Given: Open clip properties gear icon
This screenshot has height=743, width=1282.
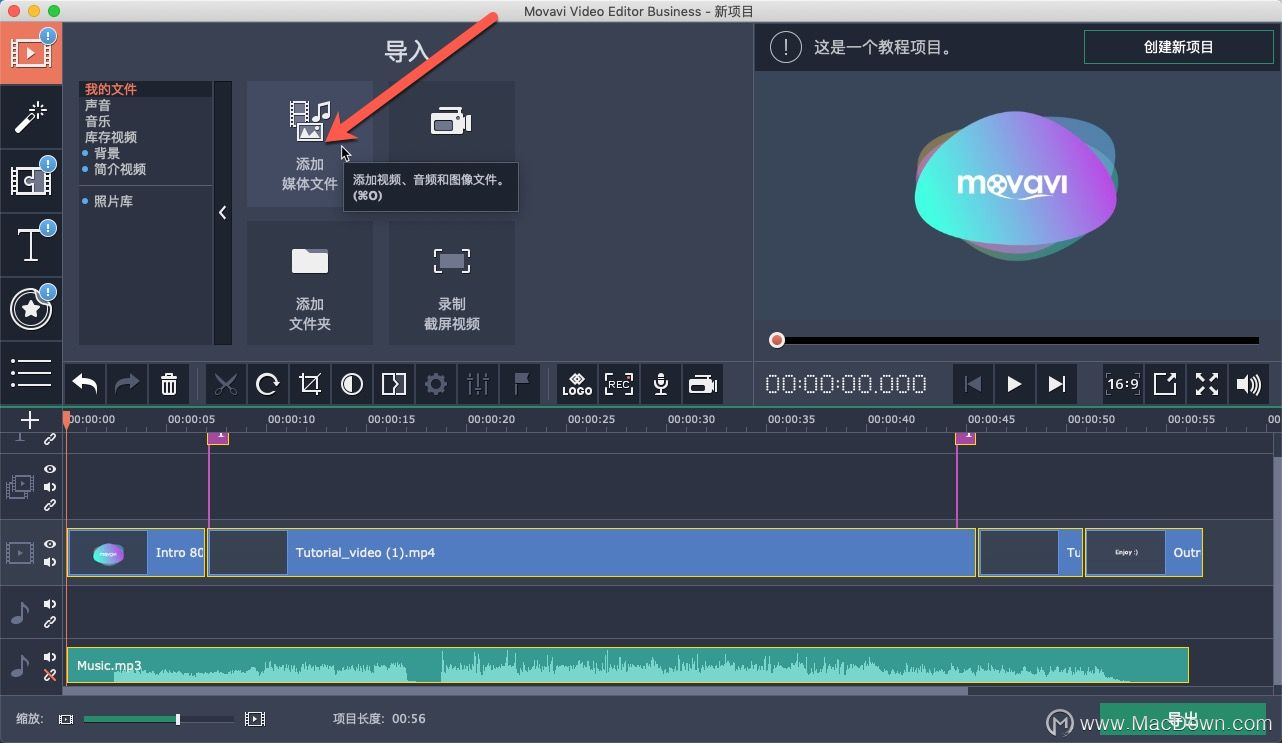Looking at the screenshot, I should pyautogui.click(x=436, y=384).
